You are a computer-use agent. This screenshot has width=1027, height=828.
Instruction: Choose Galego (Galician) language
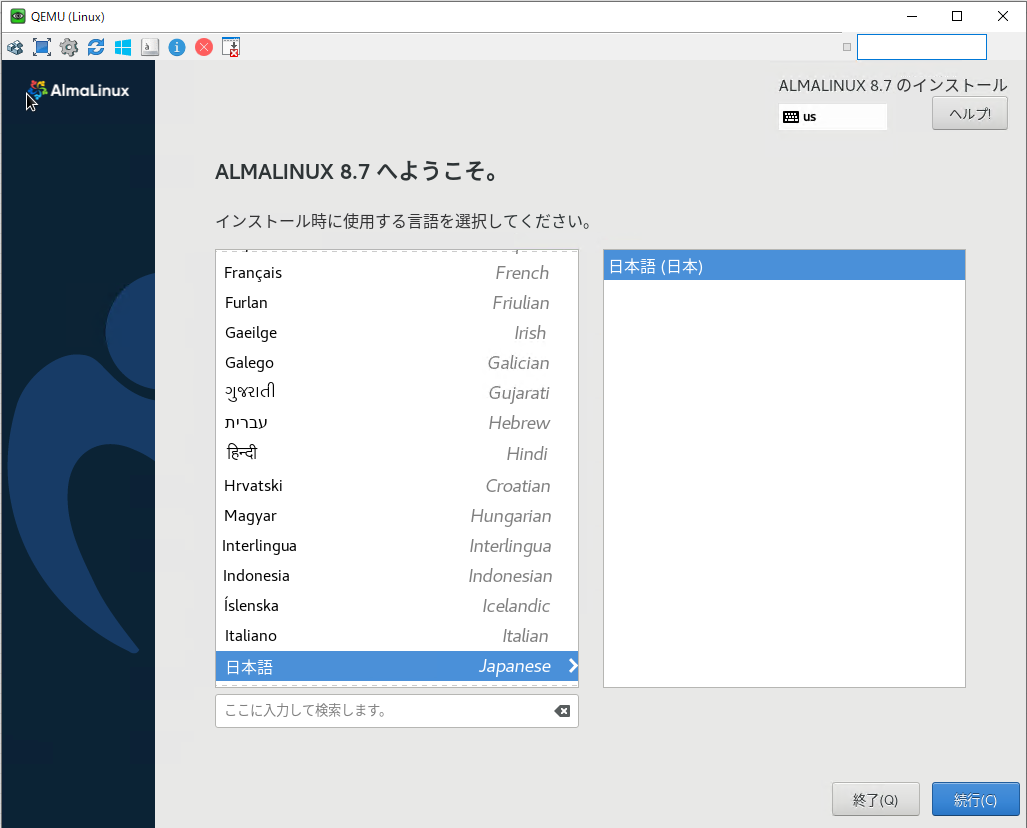pyautogui.click(x=397, y=363)
